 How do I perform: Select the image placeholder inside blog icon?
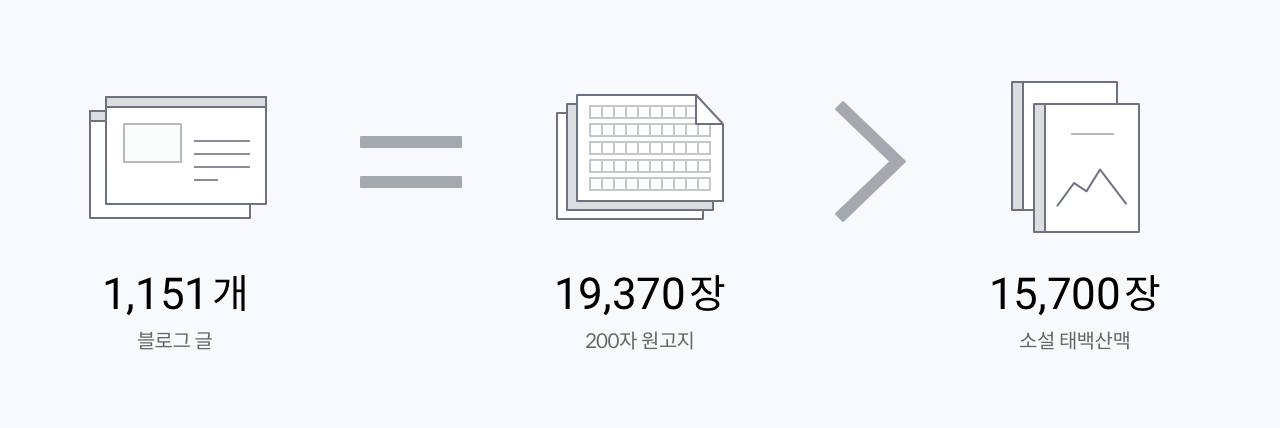152,143
